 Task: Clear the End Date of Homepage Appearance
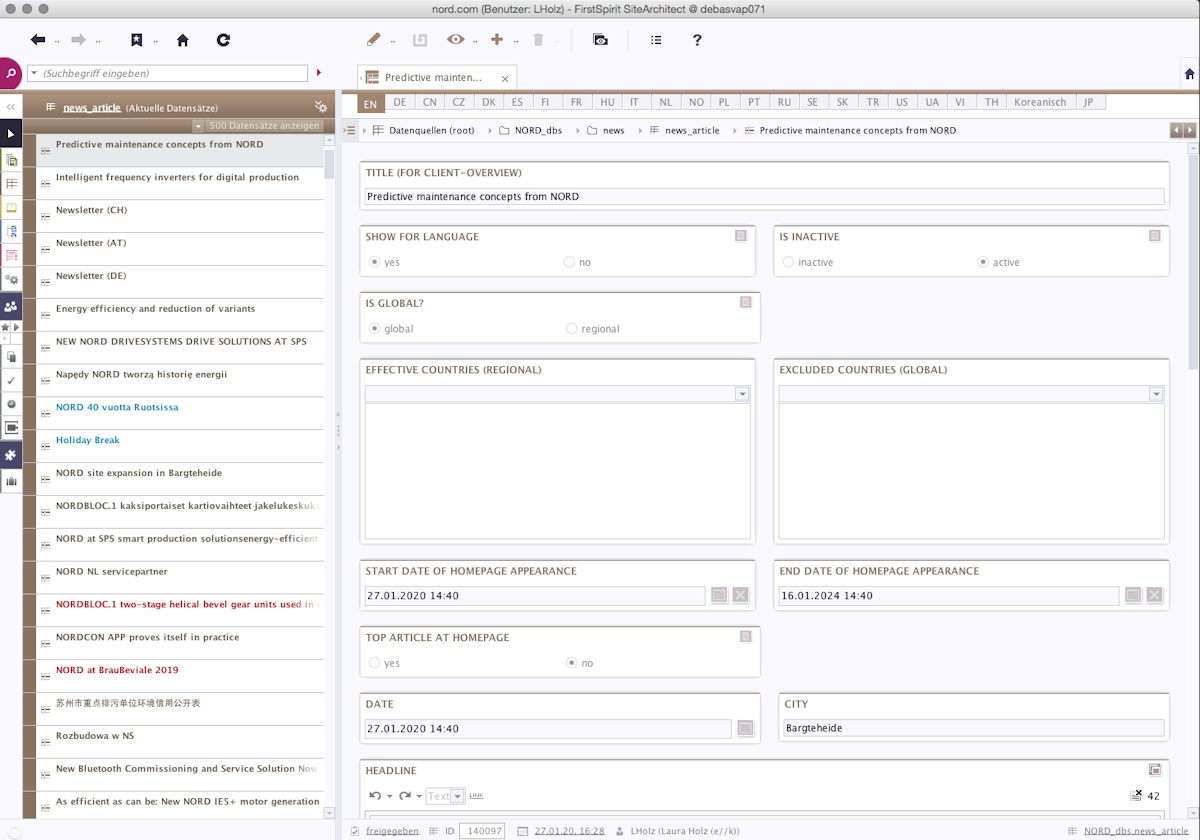coord(1154,596)
